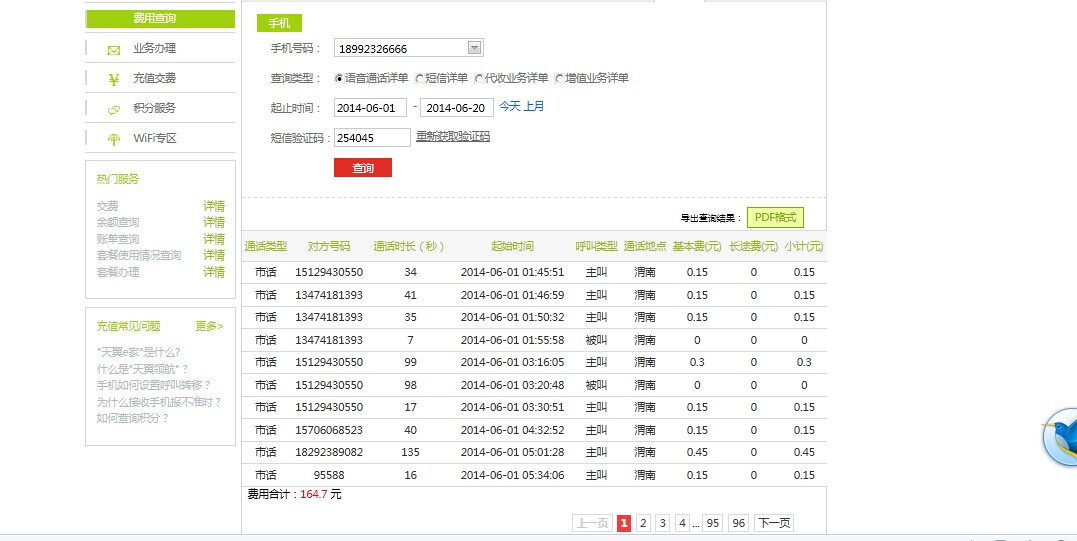Click the 下一页 pagination button

773,523
